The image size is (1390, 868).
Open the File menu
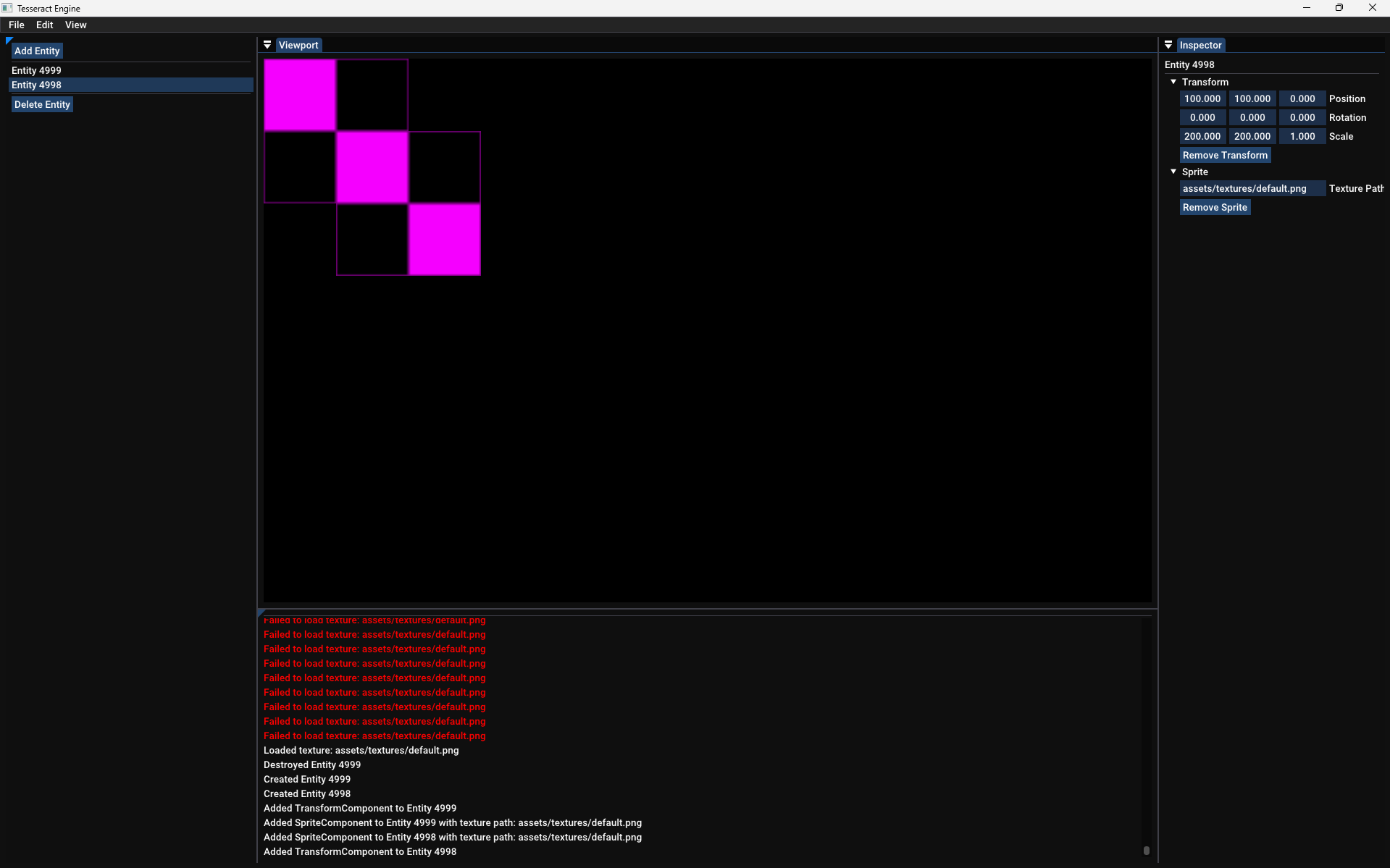tap(17, 25)
